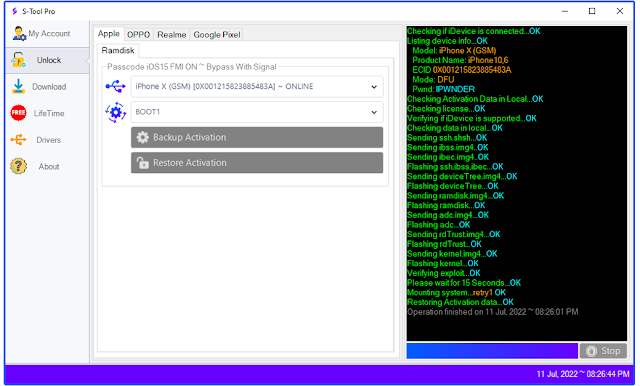Open the My Account section
The width and height of the screenshot is (640, 386).
click(x=49, y=33)
